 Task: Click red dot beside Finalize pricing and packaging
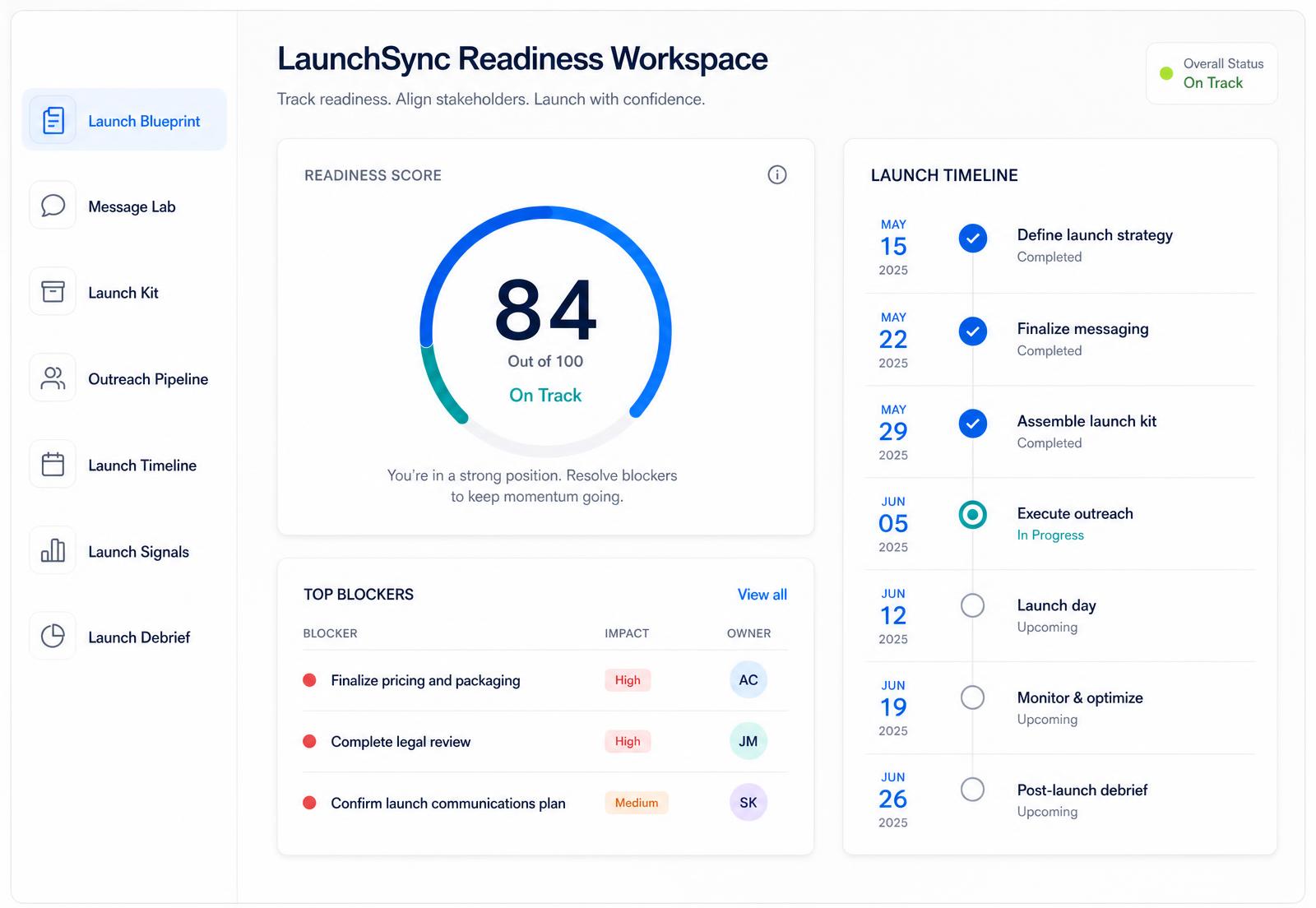coord(309,680)
